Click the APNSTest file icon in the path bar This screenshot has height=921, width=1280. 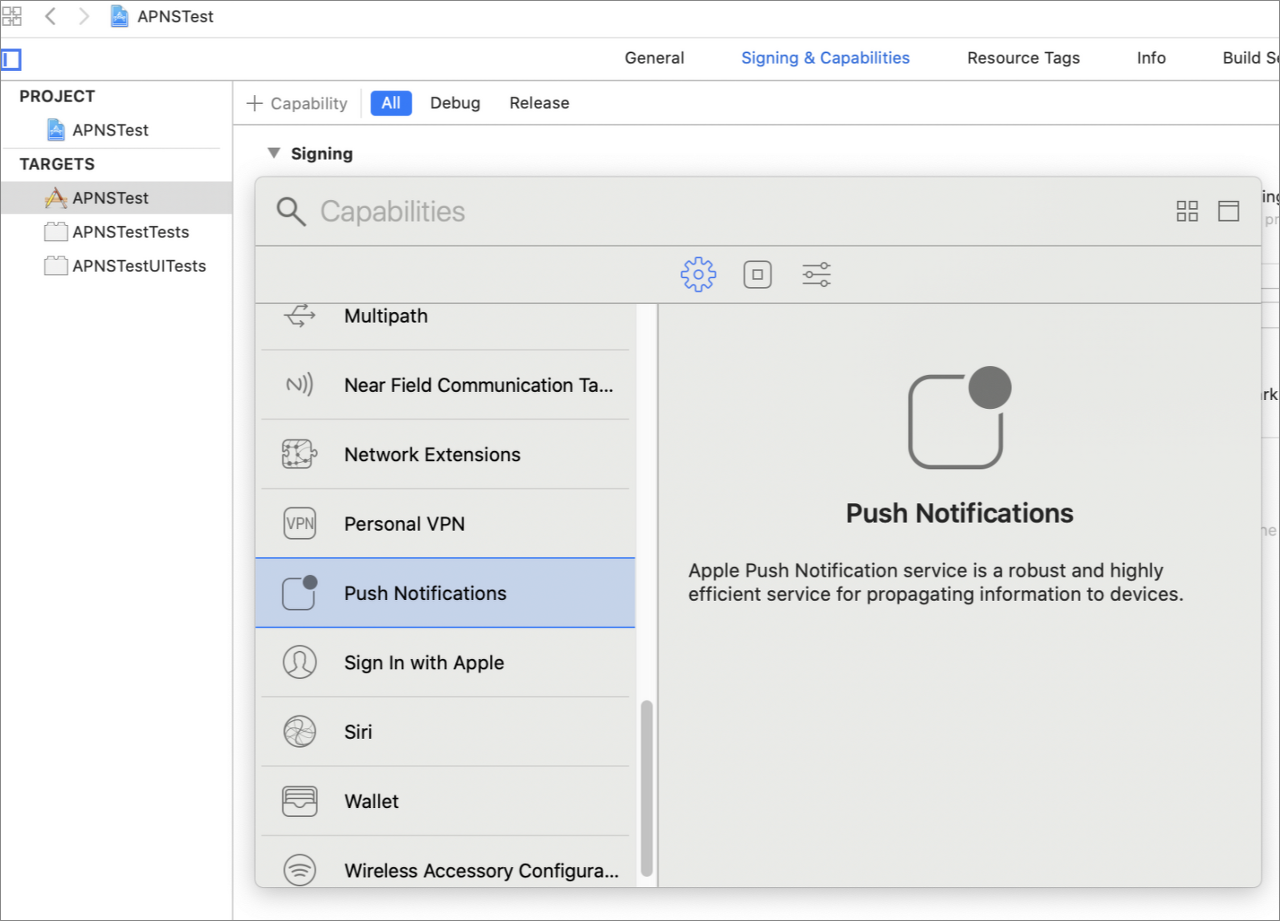coord(120,16)
